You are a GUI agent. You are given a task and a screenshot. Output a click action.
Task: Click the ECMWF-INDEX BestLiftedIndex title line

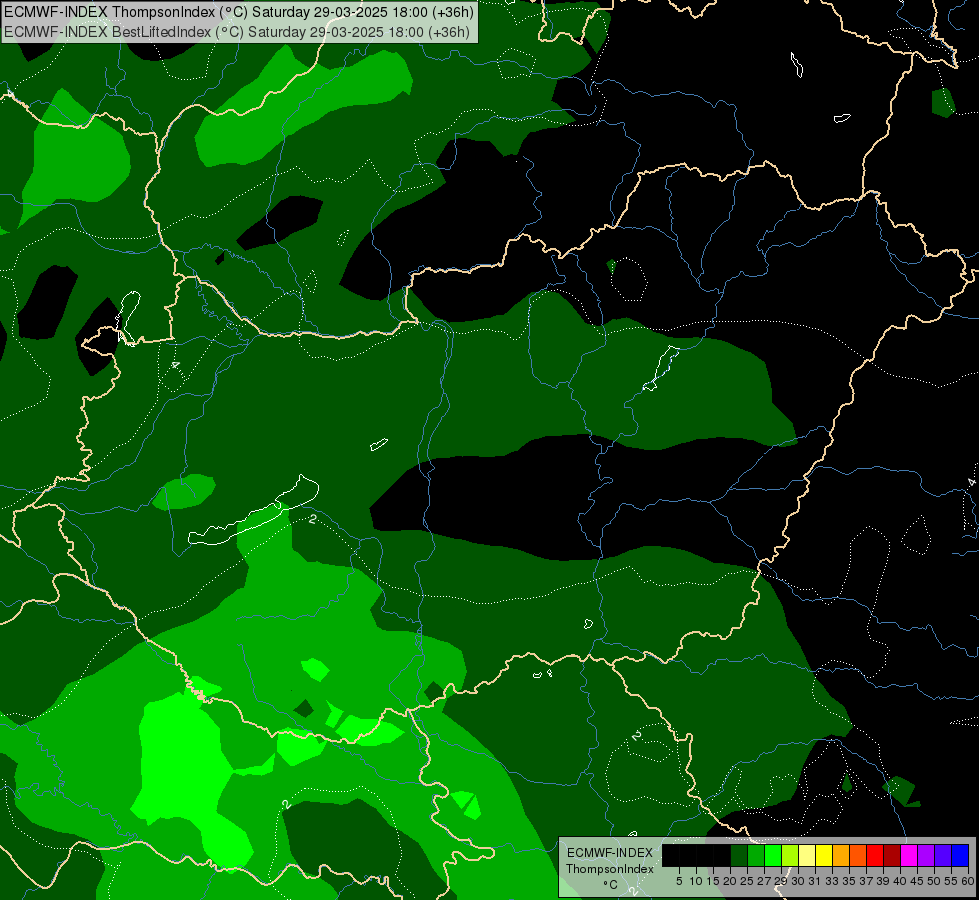(237, 32)
